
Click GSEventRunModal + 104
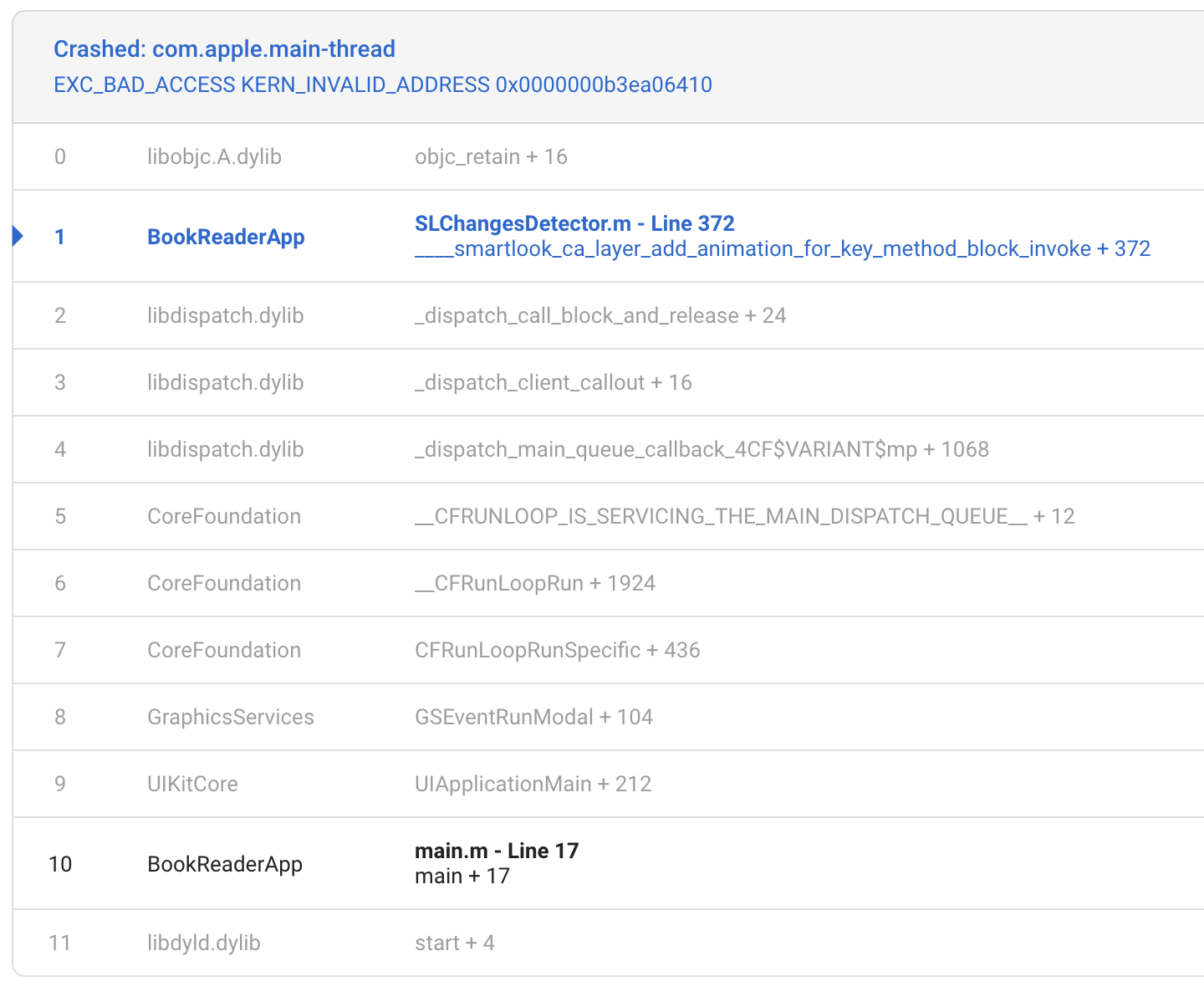[x=533, y=717]
